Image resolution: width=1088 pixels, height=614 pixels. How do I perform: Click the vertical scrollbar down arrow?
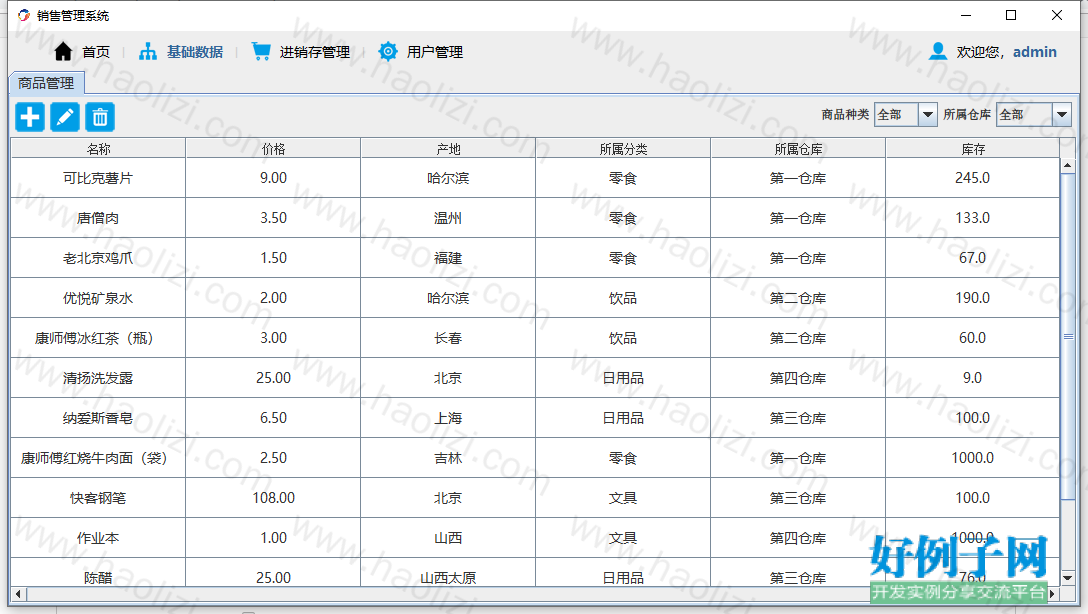click(x=1068, y=577)
